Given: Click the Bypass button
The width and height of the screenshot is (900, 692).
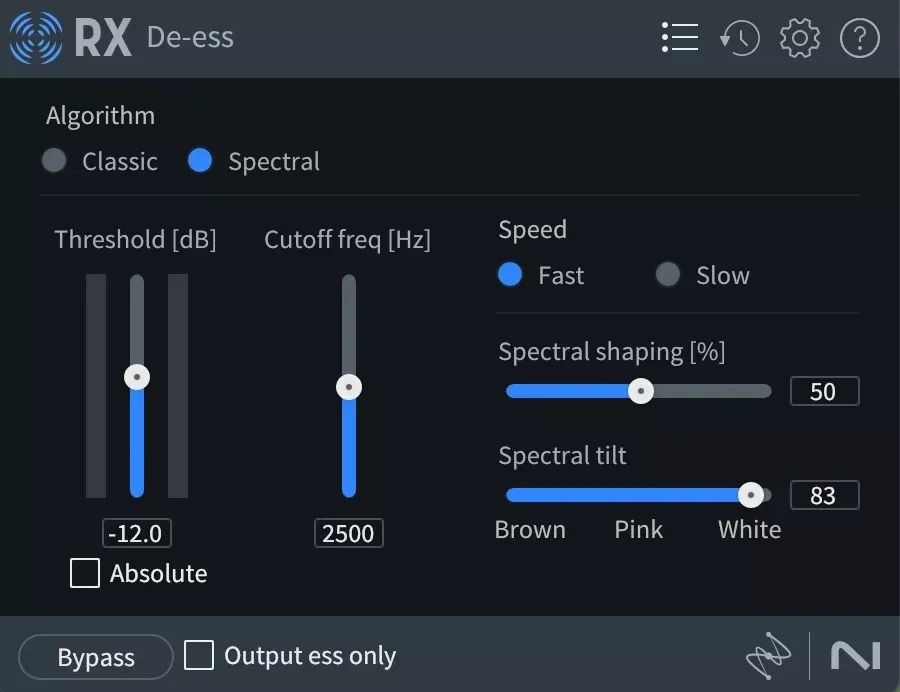Looking at the screenshot, I should point(96,657).
